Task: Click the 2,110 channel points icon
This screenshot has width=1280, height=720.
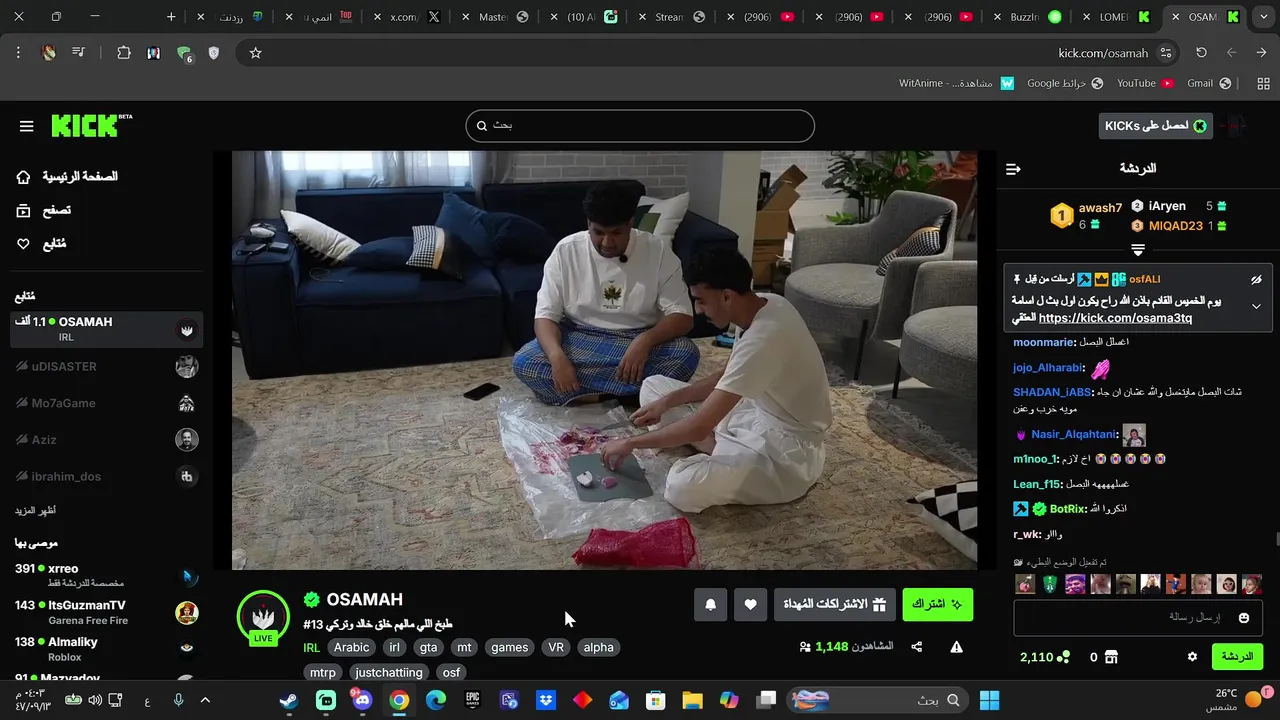Action: point(1063,657)
